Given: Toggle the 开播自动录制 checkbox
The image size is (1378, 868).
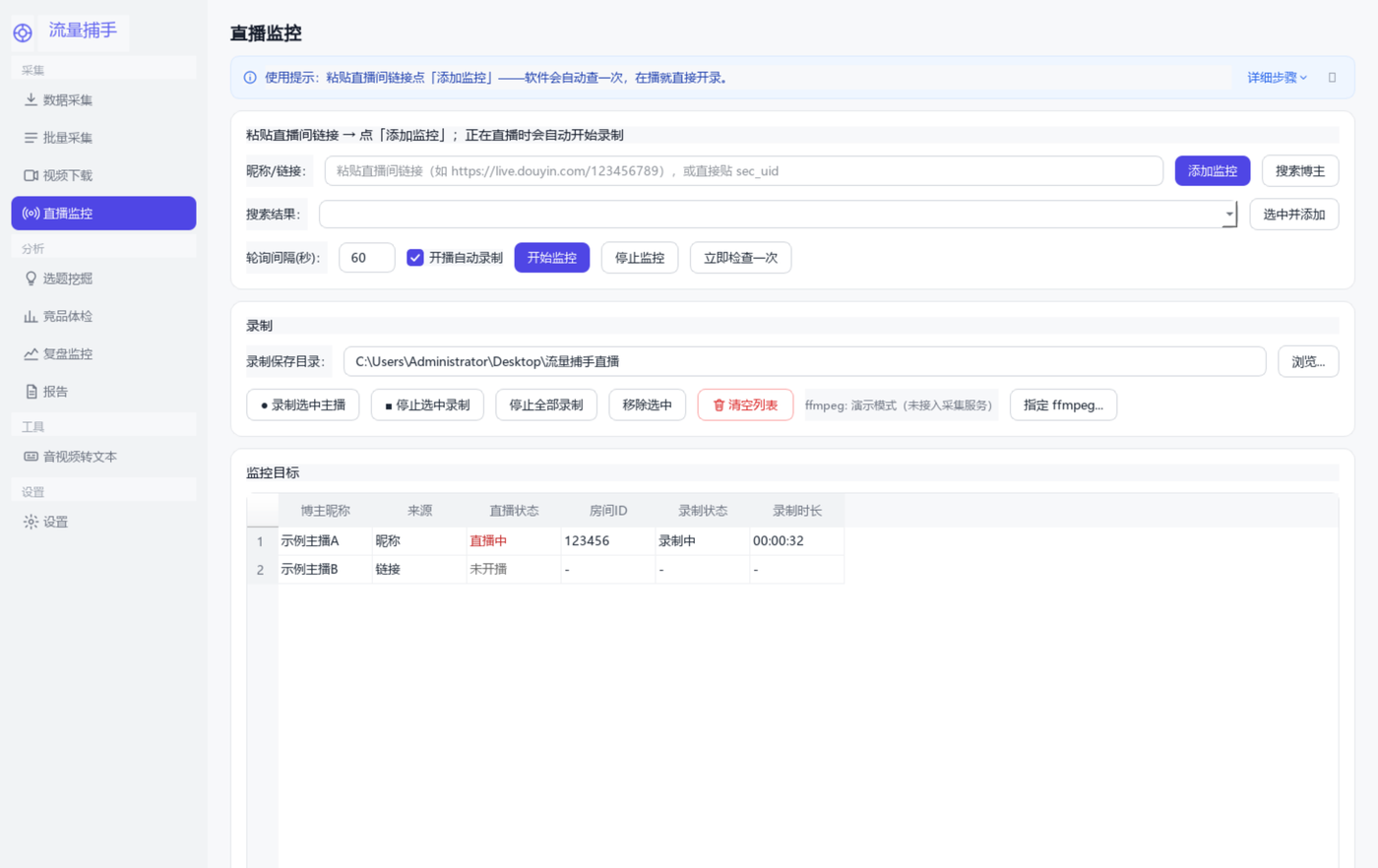Looking at the screenshot, I should tap(415, 258).
